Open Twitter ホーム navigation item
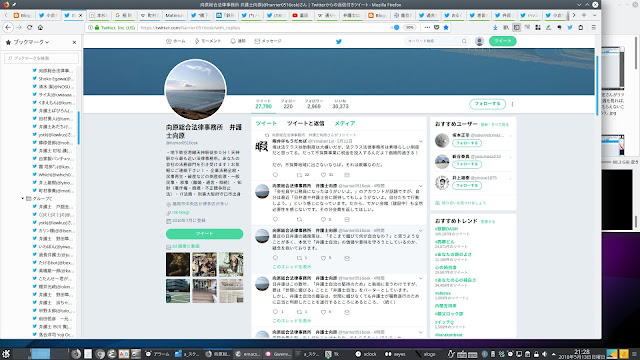640x360 pixels. tap(176, 41)
